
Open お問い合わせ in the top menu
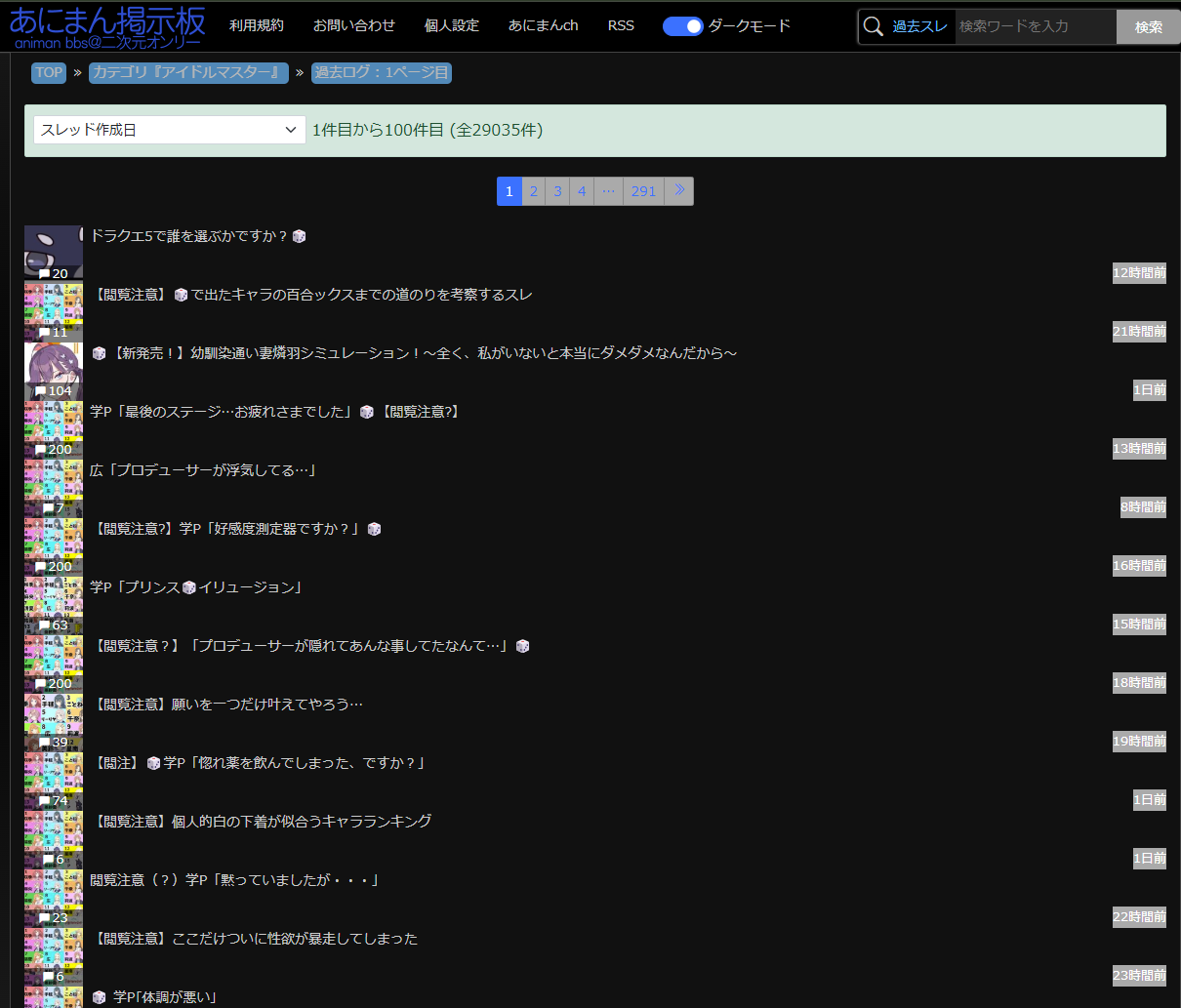click(x=354, y=25)
